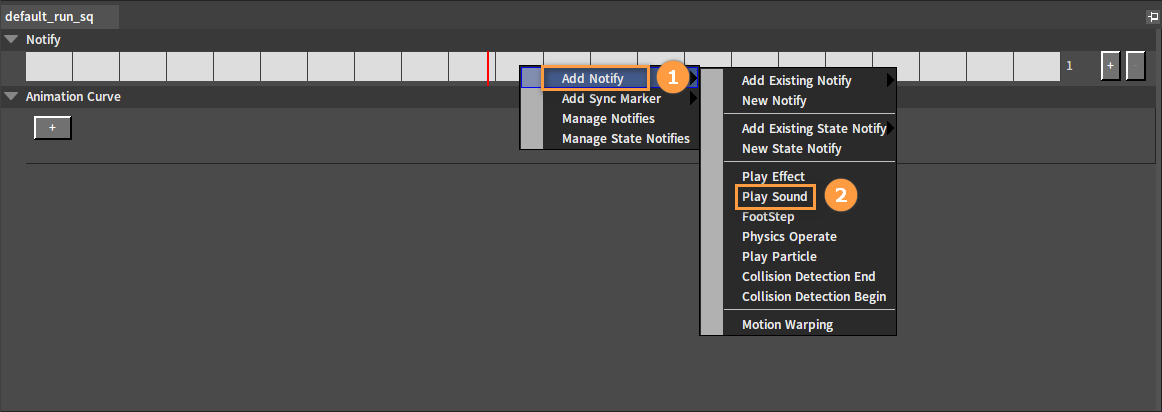Add a new Animation Curve with plus button
Viewport: 1162px width, 412px height.
52,128
